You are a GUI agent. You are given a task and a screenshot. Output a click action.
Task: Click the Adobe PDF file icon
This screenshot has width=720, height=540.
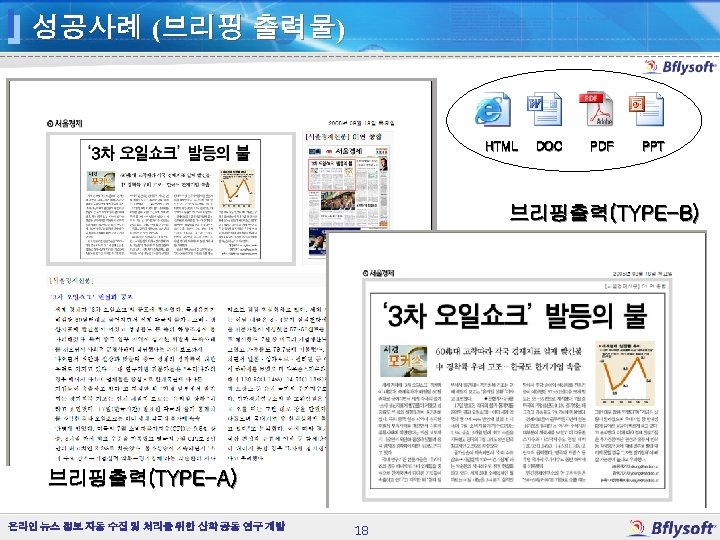(x=596, y=109)
